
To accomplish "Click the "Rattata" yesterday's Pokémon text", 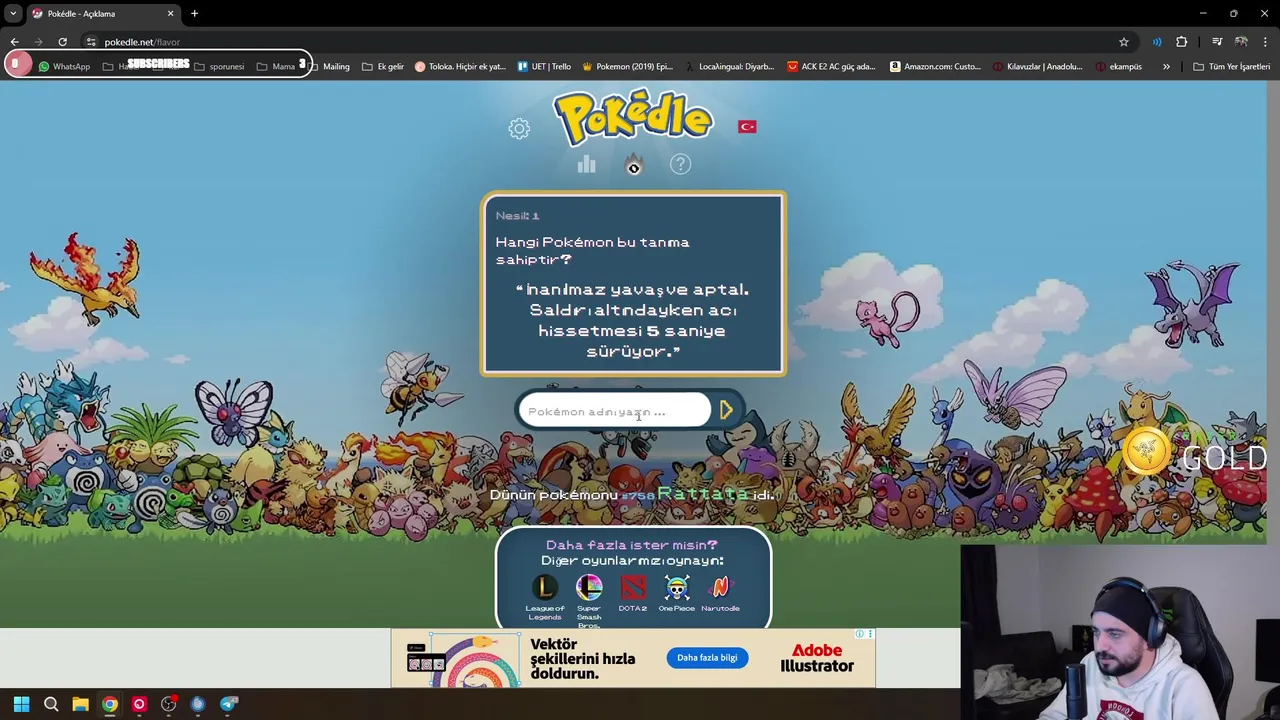I will pyautogui.click(x=703, y=494).
